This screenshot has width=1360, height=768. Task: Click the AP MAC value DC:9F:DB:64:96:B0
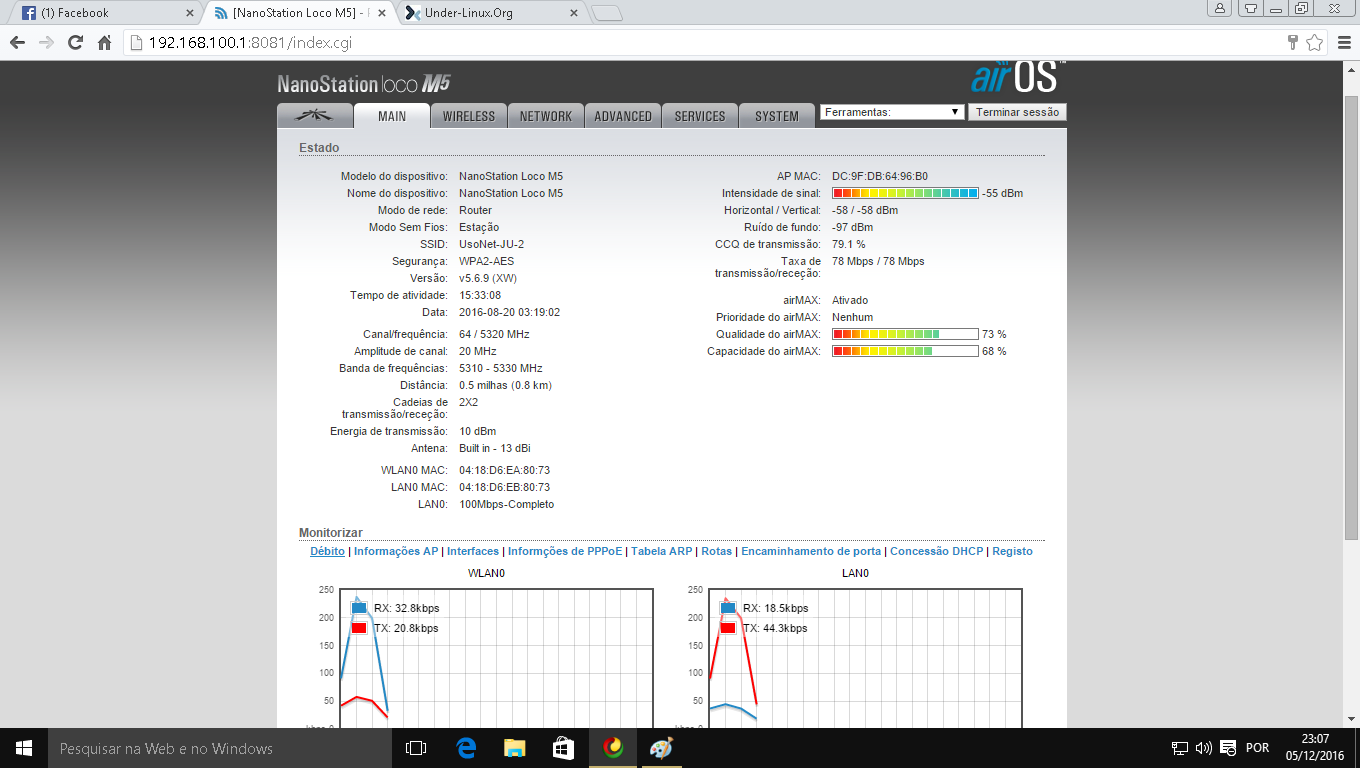pos(880,176)
